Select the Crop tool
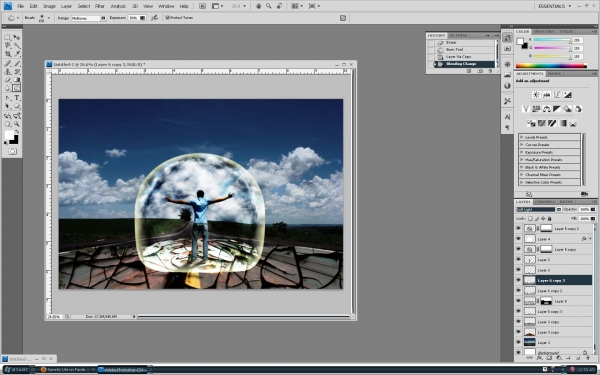This screenshot has height=375, width=600. (7, 54)
